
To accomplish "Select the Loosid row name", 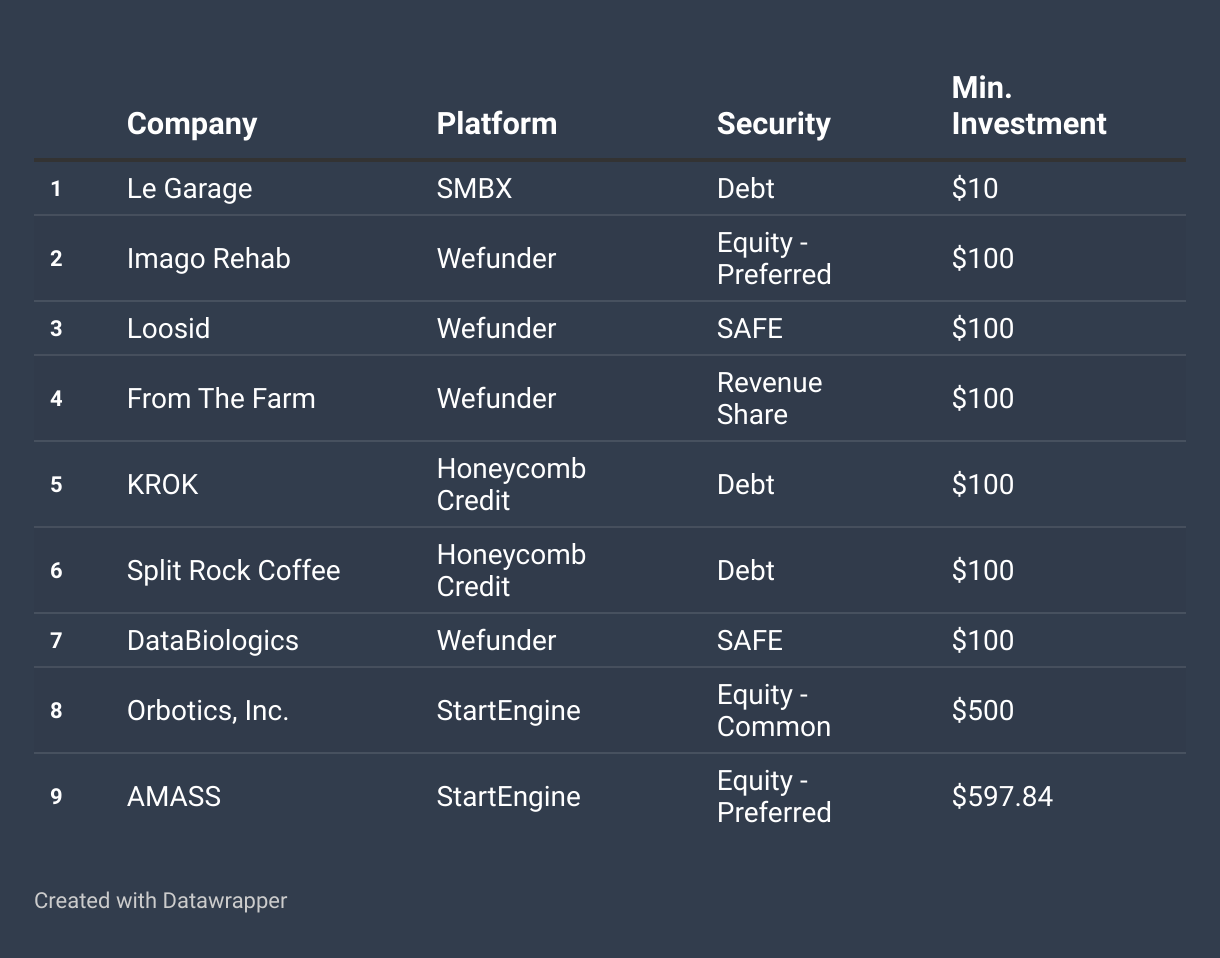I will click(x=168, y=329).
